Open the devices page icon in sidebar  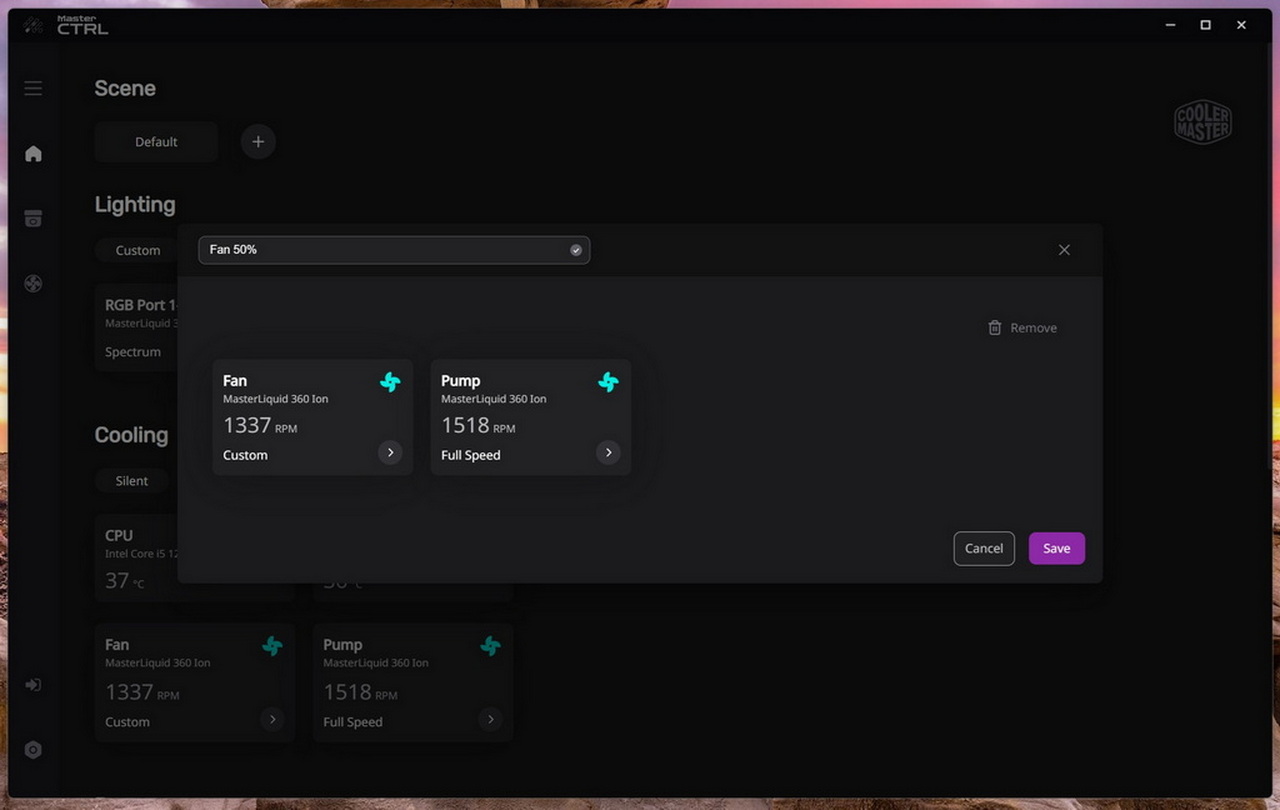(x=33, y=219)
